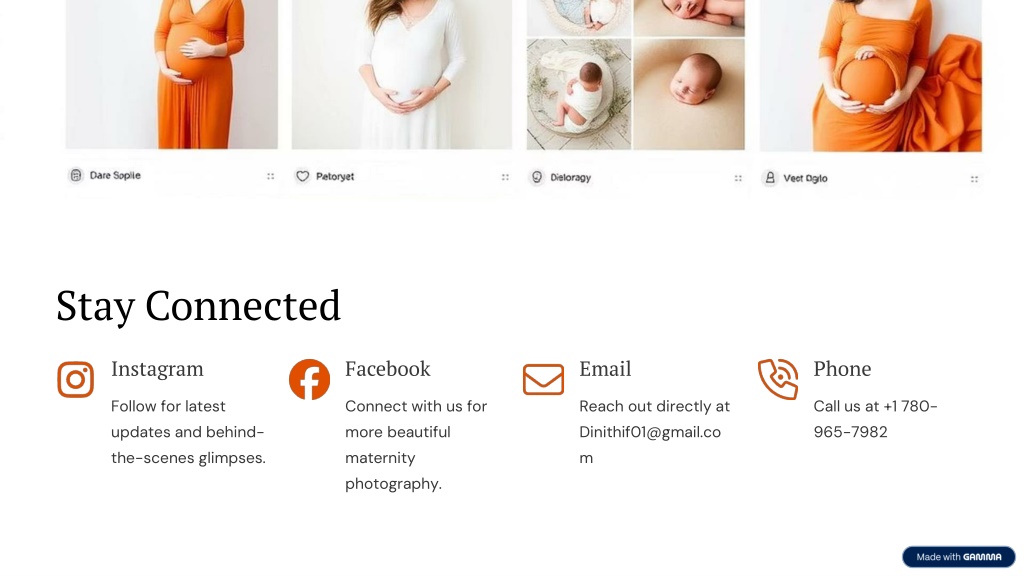Click the Email envelope icon
This screenshot has height=576, width=1024.
tap(543, 379)
